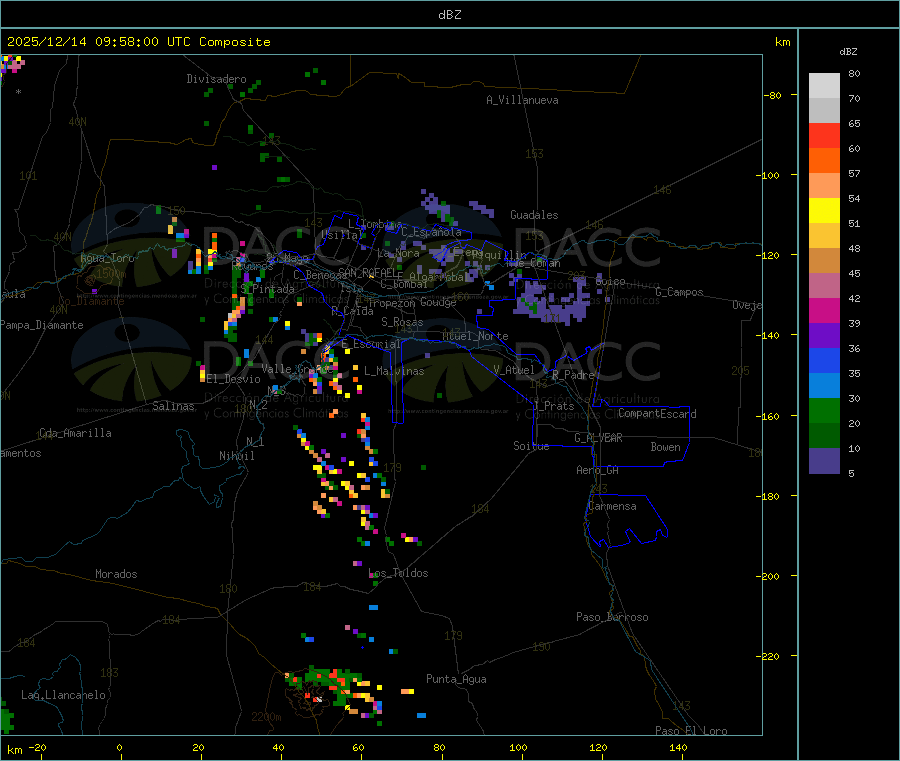Click the 'El_Desvio' map label
Viewport: 900px width, 761px height.
234,379
